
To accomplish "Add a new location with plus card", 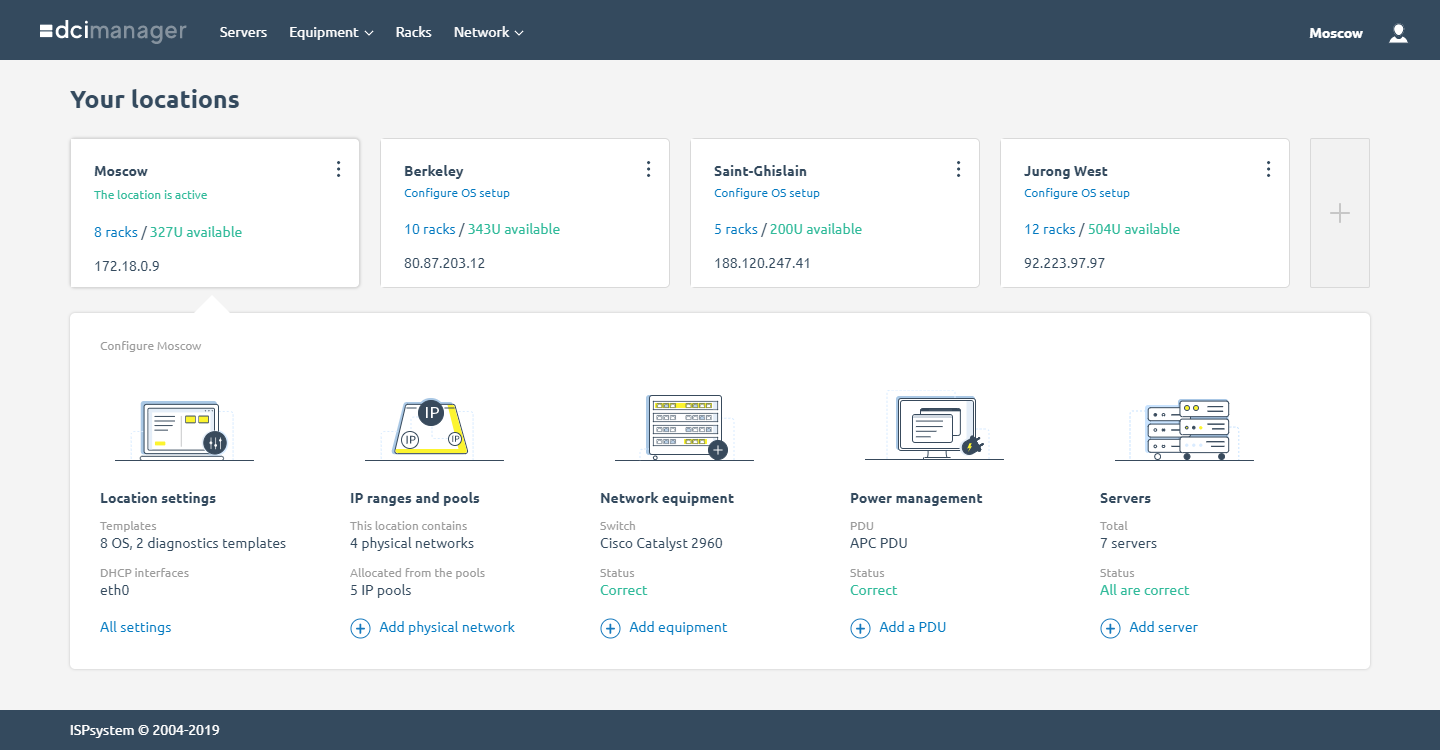I will coord(1340,213).
